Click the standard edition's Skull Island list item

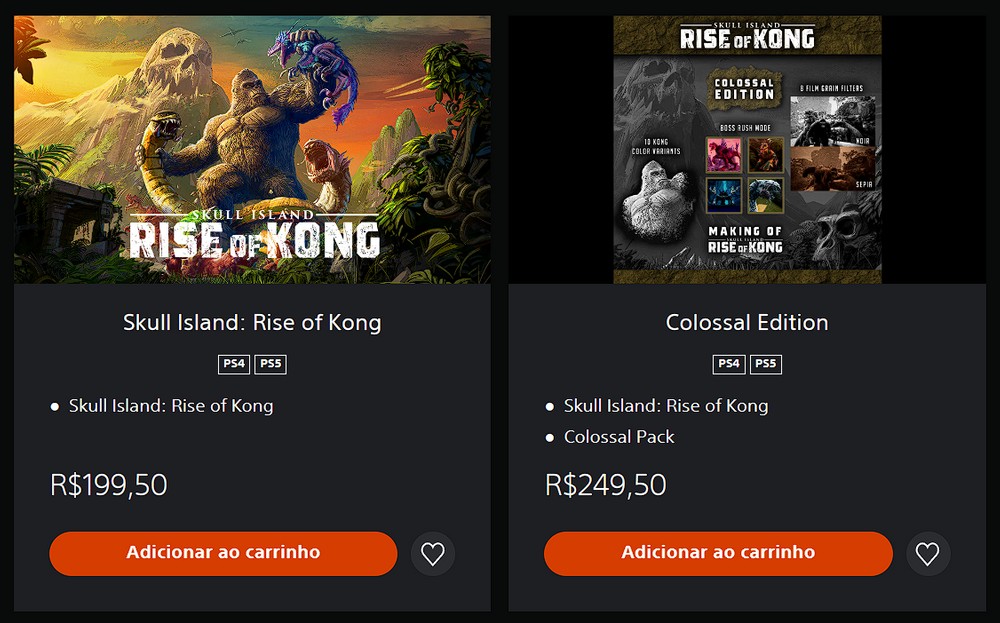[171, 406]
